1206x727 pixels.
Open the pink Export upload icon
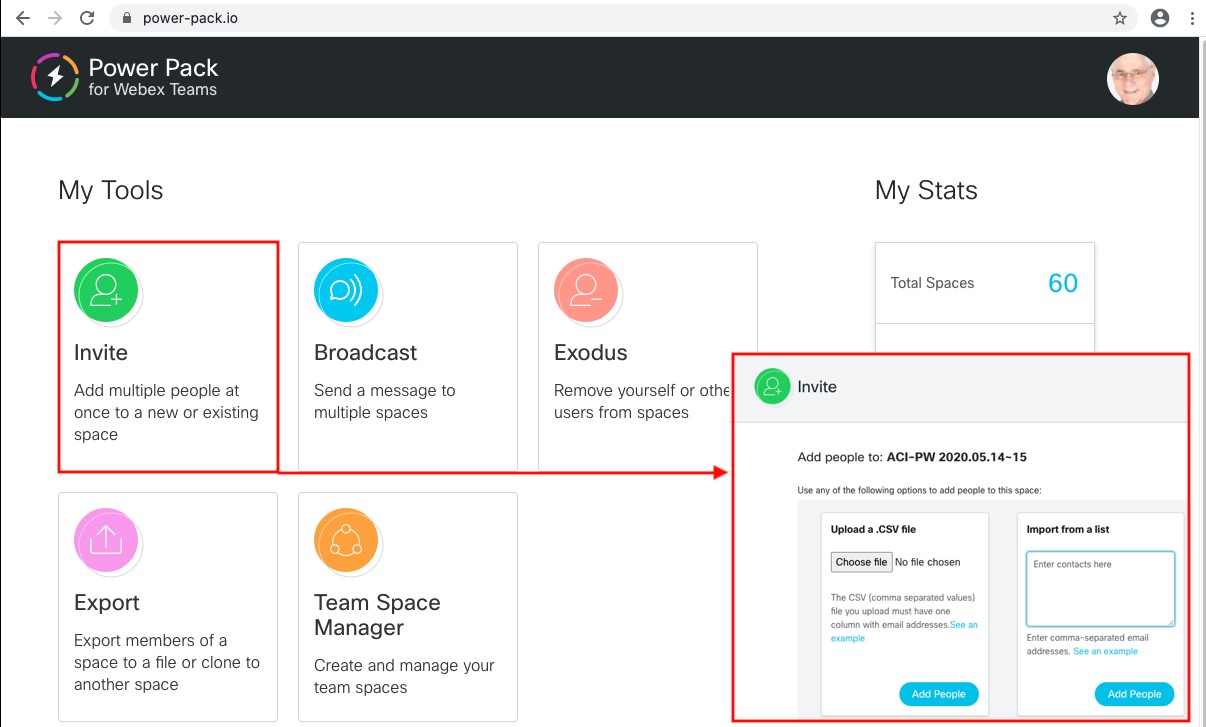click(106, 540)
